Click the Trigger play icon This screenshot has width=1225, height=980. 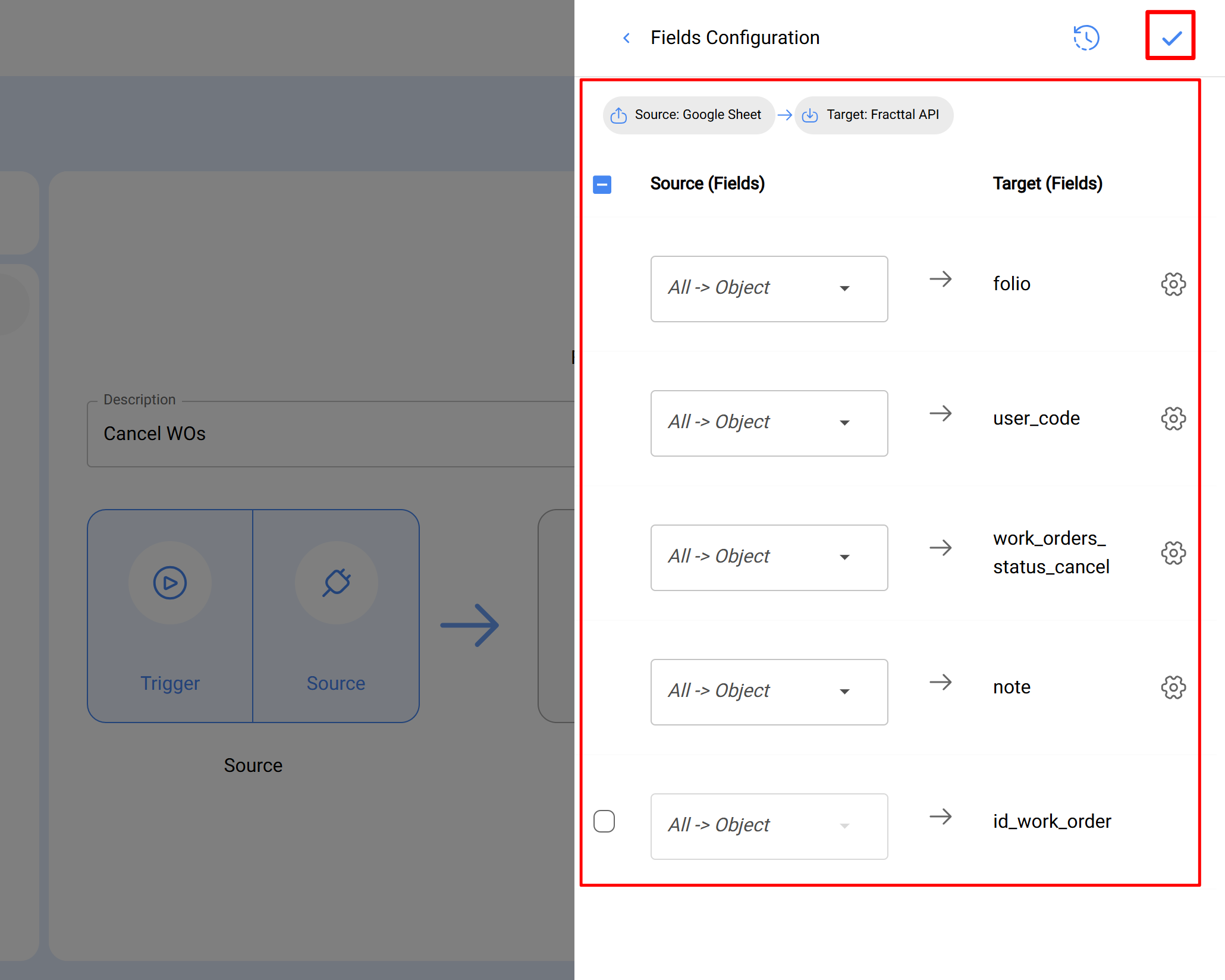(170, 583)
